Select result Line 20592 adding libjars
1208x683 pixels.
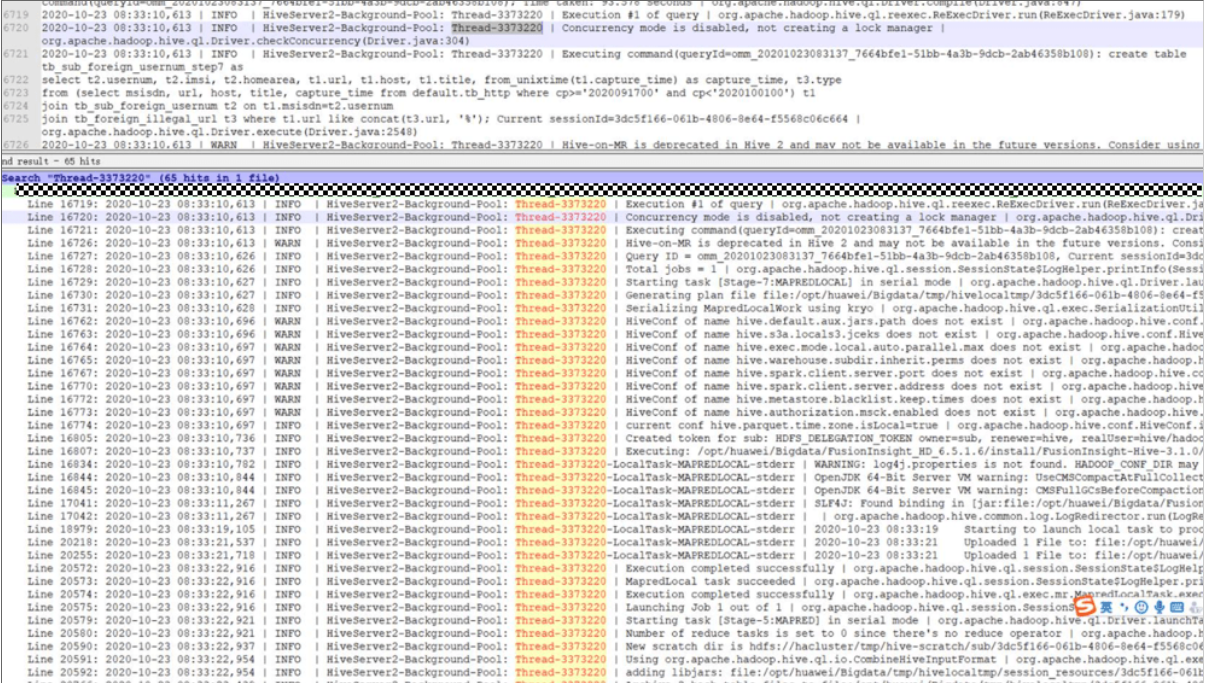pos(604,672)
